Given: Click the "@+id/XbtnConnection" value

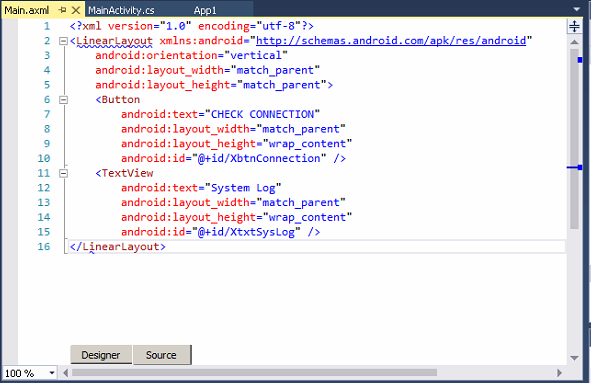Looking at the screenshot, I should tap(259, 158).
